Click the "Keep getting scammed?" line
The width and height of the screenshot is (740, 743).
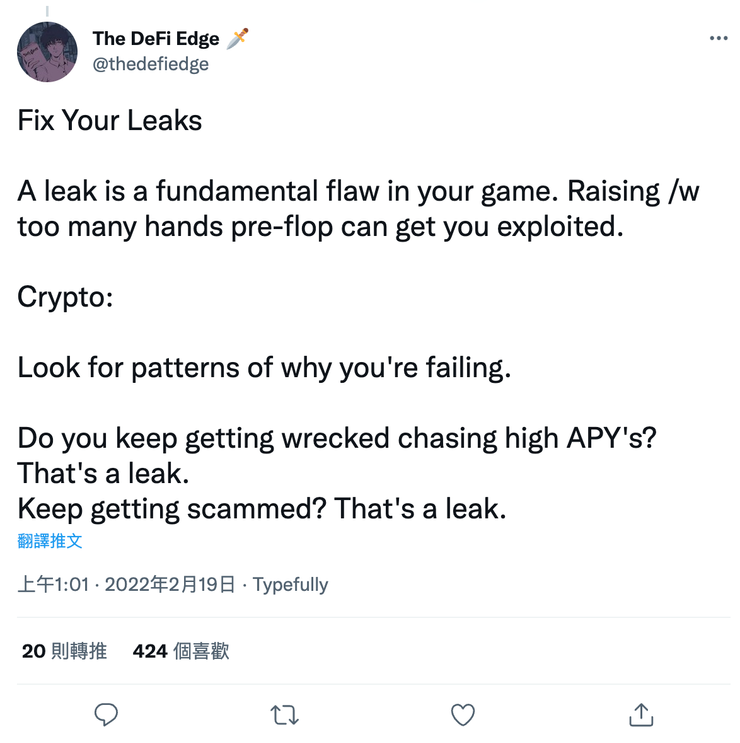[x=262, y=509]
